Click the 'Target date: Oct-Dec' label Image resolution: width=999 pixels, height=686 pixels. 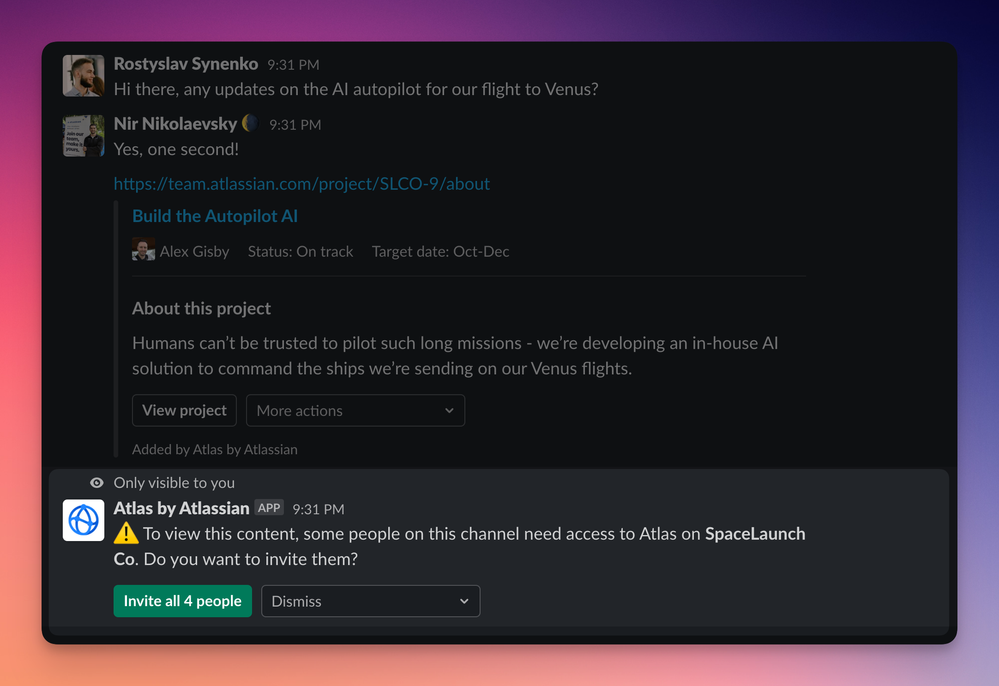440,251
